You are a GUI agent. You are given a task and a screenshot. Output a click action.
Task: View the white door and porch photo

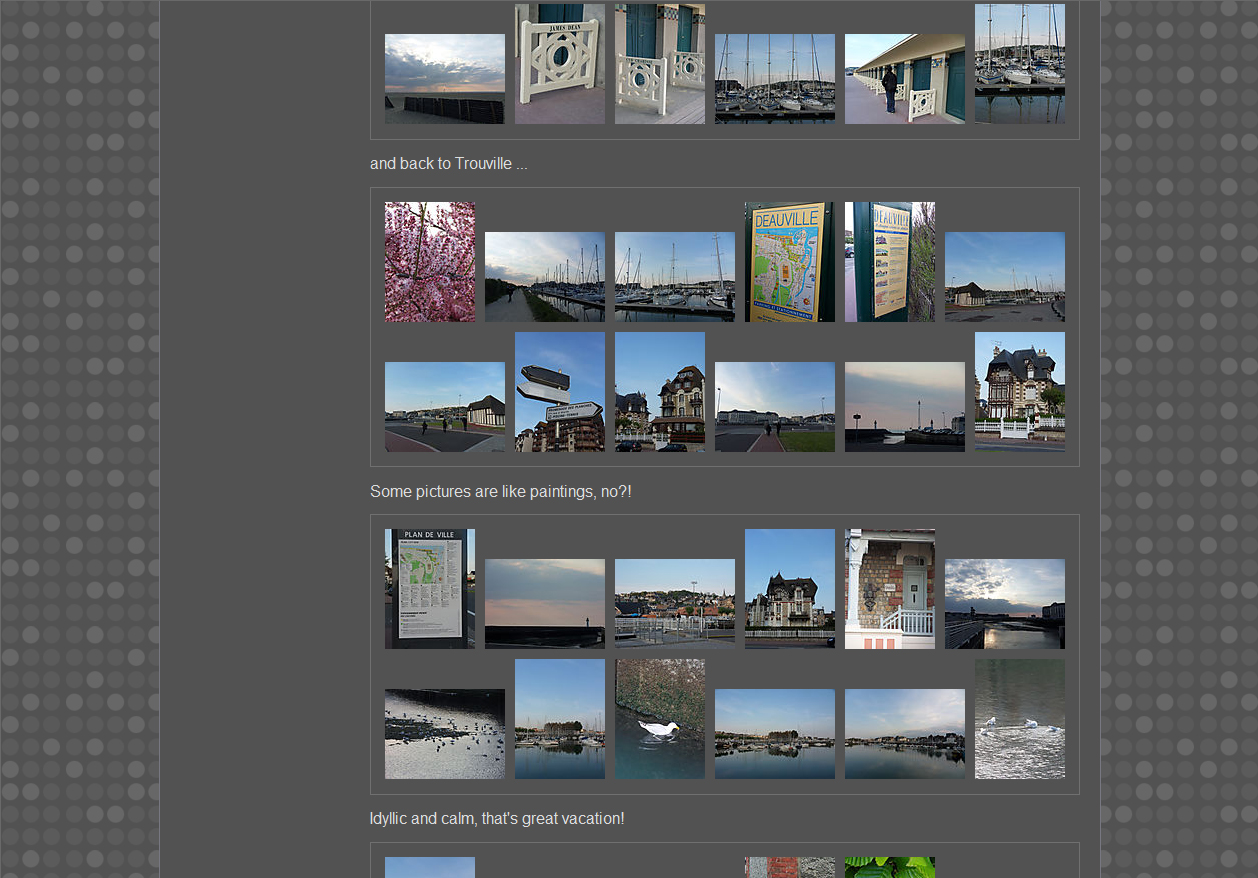(889, 589)
